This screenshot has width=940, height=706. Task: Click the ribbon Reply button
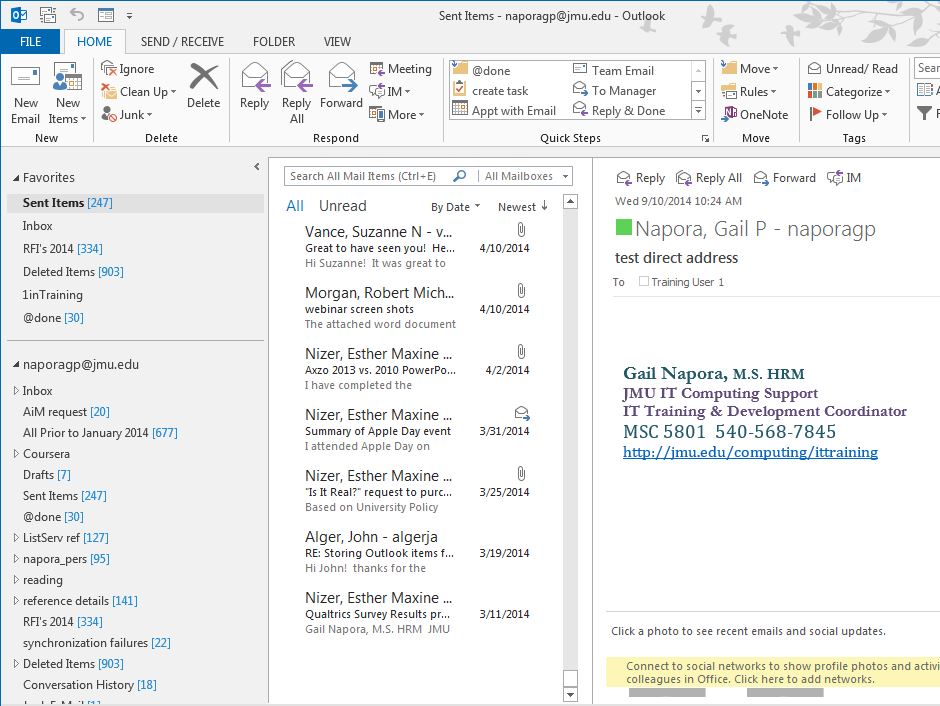pyautogui.click(x=254, y=86)
